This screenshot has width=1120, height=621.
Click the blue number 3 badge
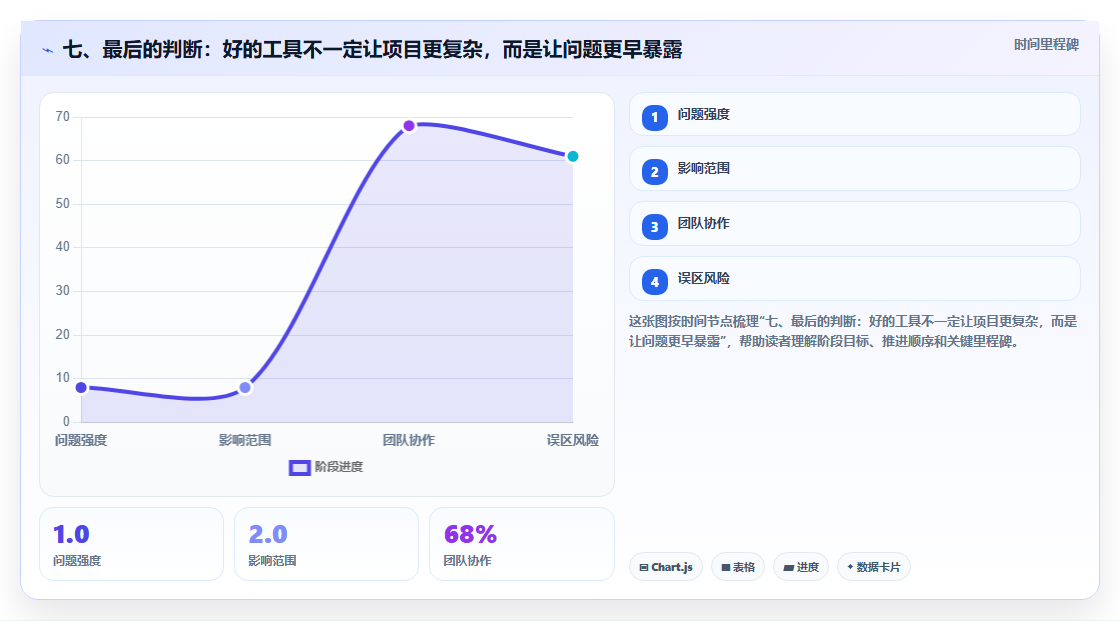coord(654,227)
